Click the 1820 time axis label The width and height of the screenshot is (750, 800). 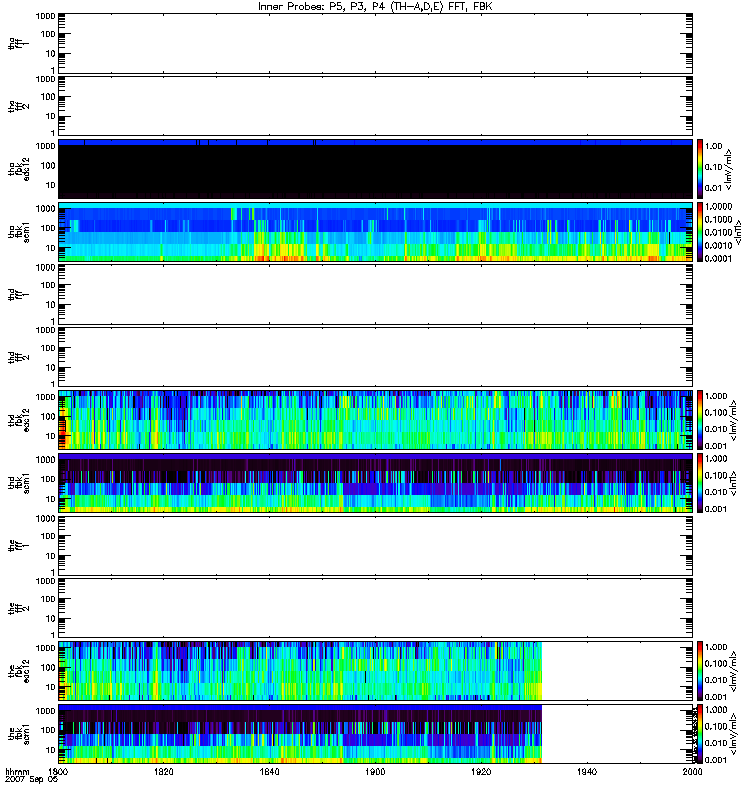point(163,771)
